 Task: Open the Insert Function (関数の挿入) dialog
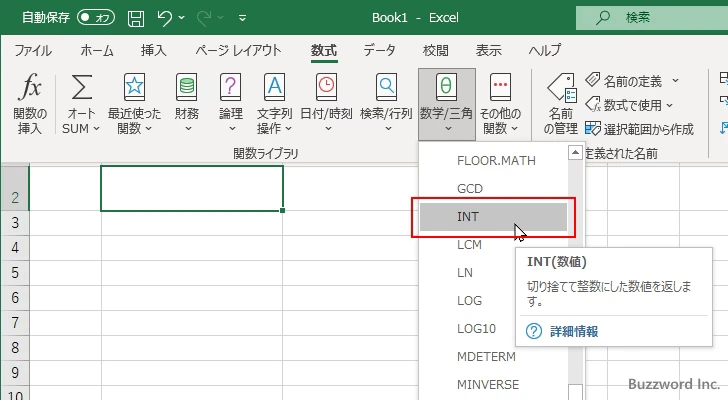pos(30,104)
